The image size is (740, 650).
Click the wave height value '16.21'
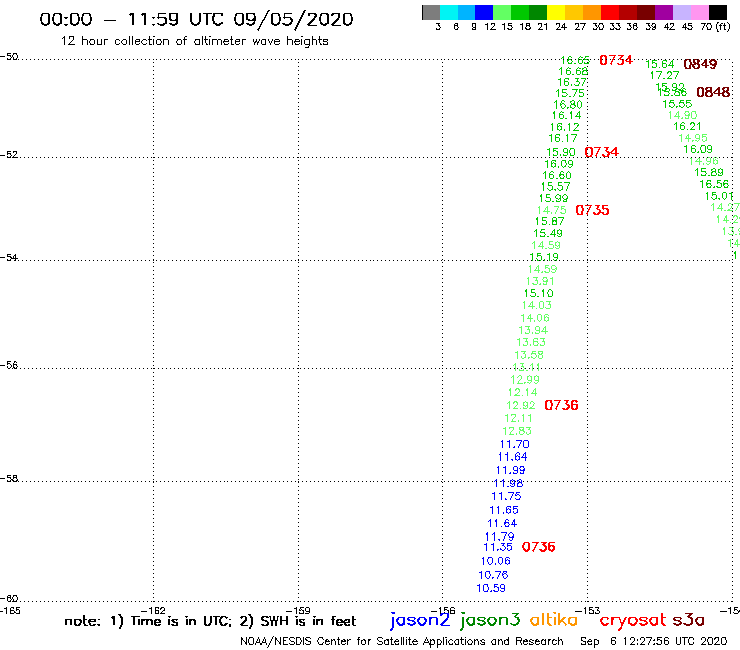click(x=688, y=127)
